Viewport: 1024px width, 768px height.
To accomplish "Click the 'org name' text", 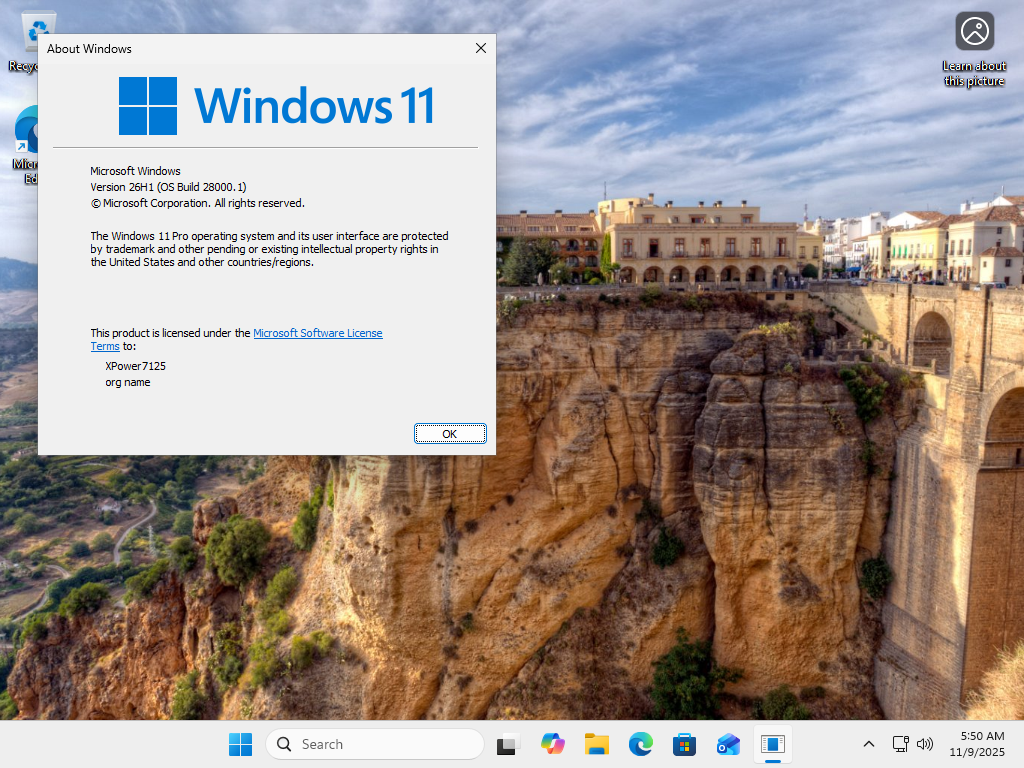I will (128, 382).
